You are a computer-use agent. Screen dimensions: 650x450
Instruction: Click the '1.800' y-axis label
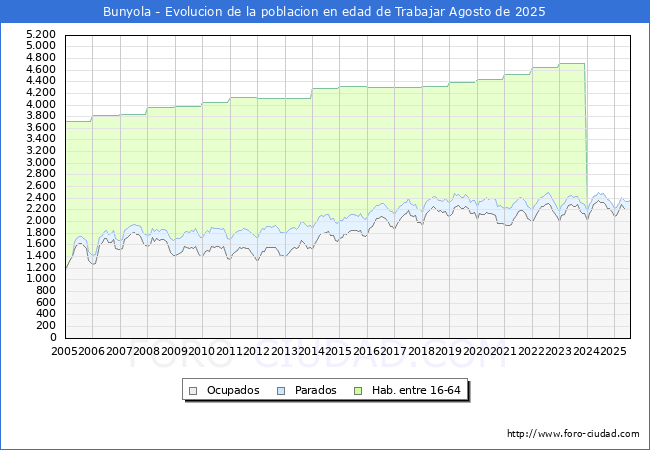pyautogui.click(x=41, y=232)
